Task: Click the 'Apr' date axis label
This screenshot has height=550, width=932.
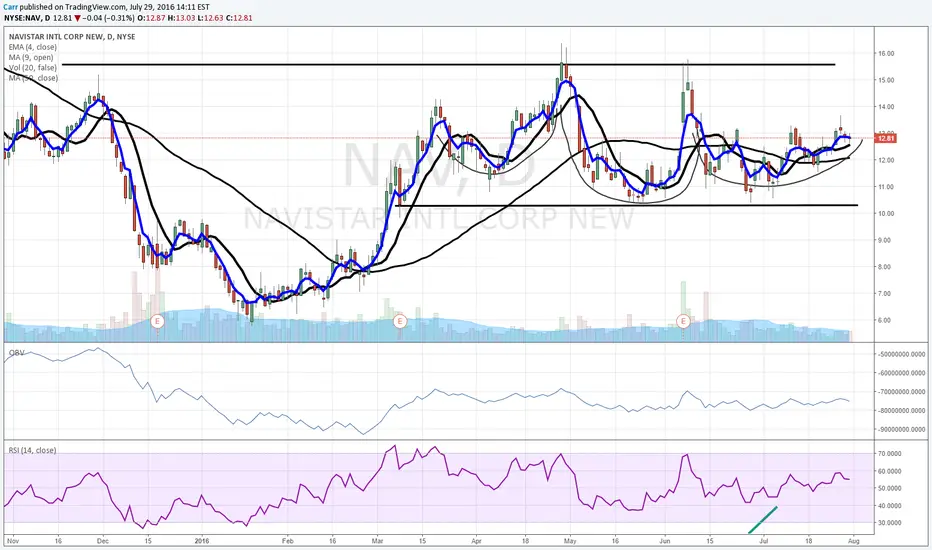Action: coord(476,541)
